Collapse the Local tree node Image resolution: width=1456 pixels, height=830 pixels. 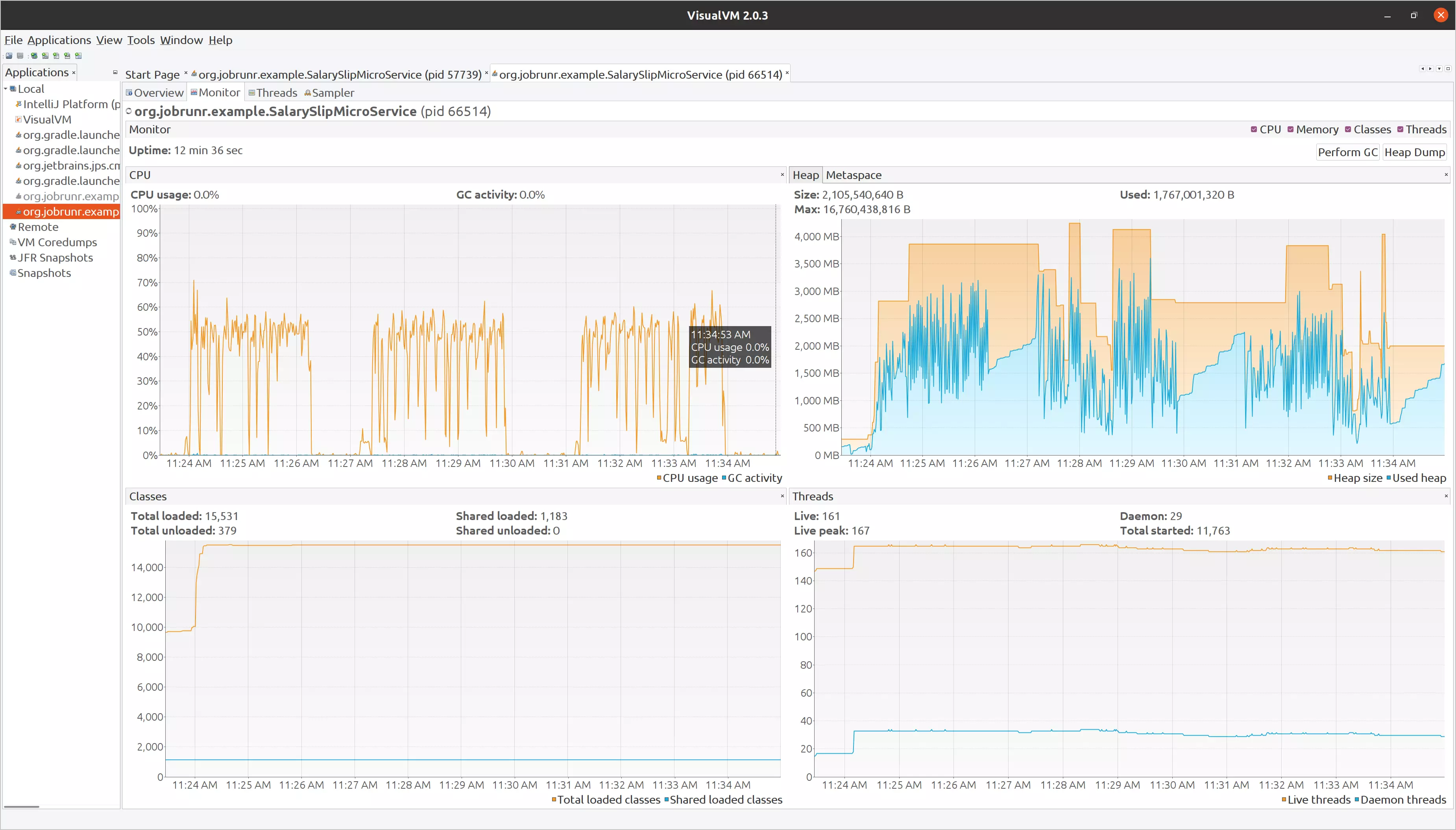(6, 89)
